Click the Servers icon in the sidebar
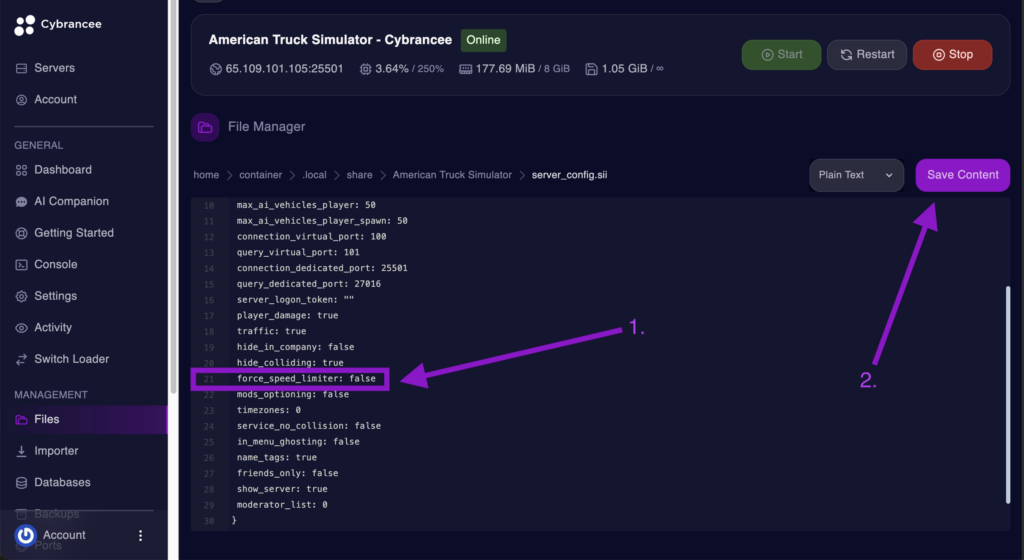The image size is (1024, 560). [21, 68]
